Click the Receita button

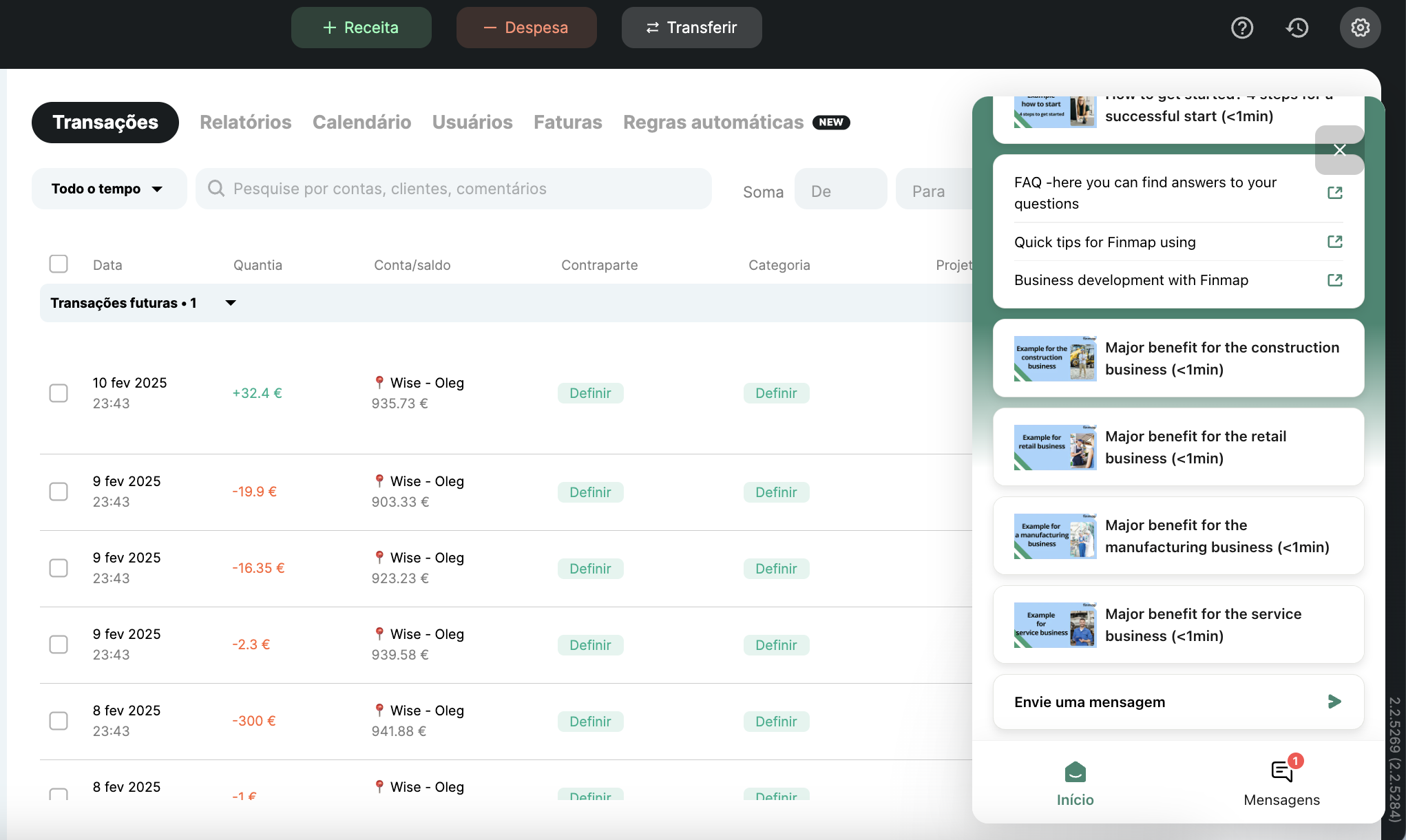coord(361,28)
